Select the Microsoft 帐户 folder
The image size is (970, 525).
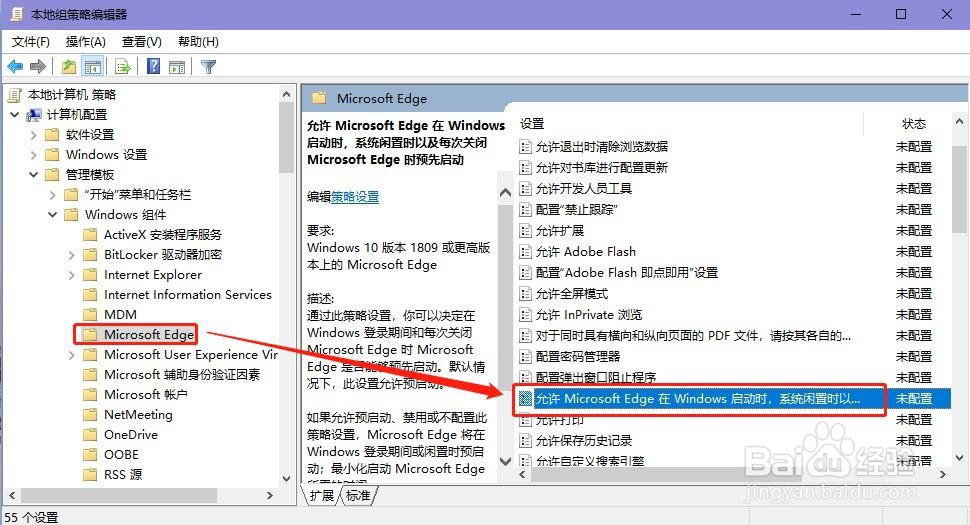[145, 395]
